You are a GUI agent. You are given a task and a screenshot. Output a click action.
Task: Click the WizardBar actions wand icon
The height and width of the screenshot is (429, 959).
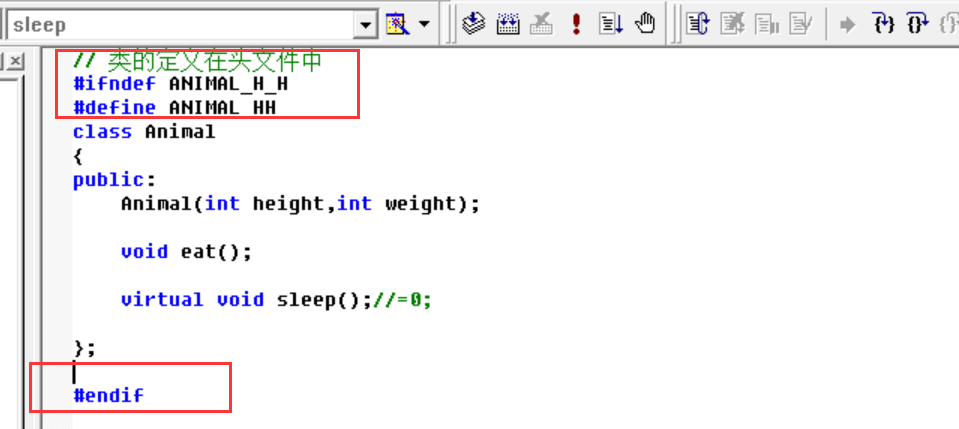(397, 24)
